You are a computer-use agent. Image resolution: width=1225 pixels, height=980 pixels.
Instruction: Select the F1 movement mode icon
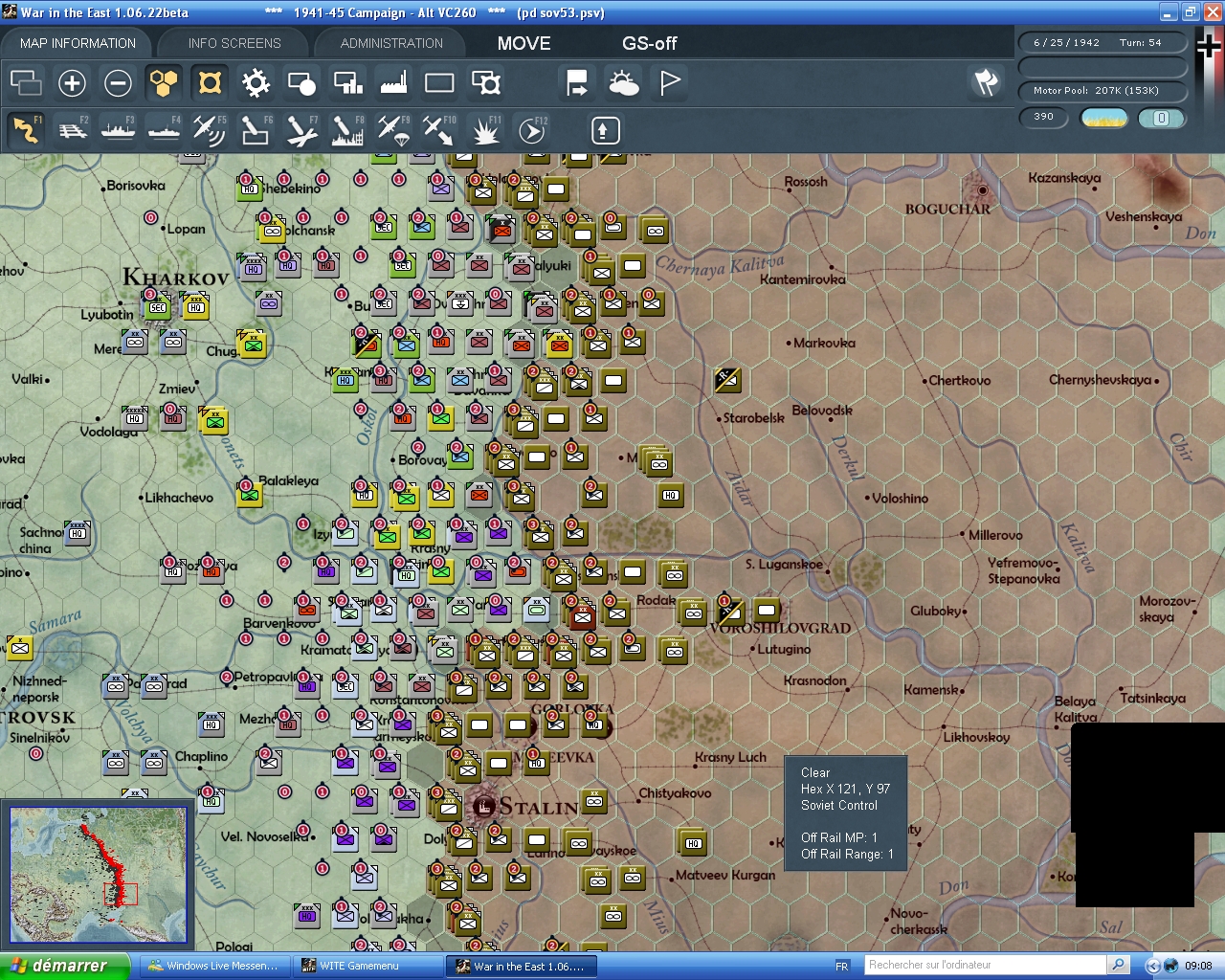pyautogui.click(x=26, y=129)
